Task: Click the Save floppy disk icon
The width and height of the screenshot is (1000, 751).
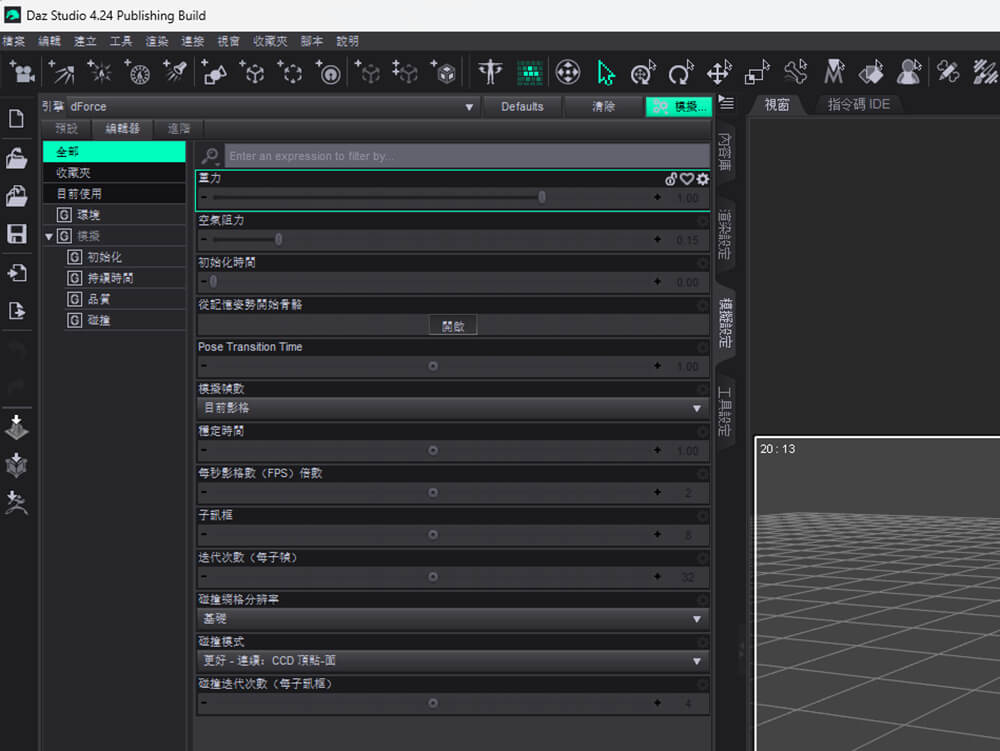Action: tap(17, 234)
